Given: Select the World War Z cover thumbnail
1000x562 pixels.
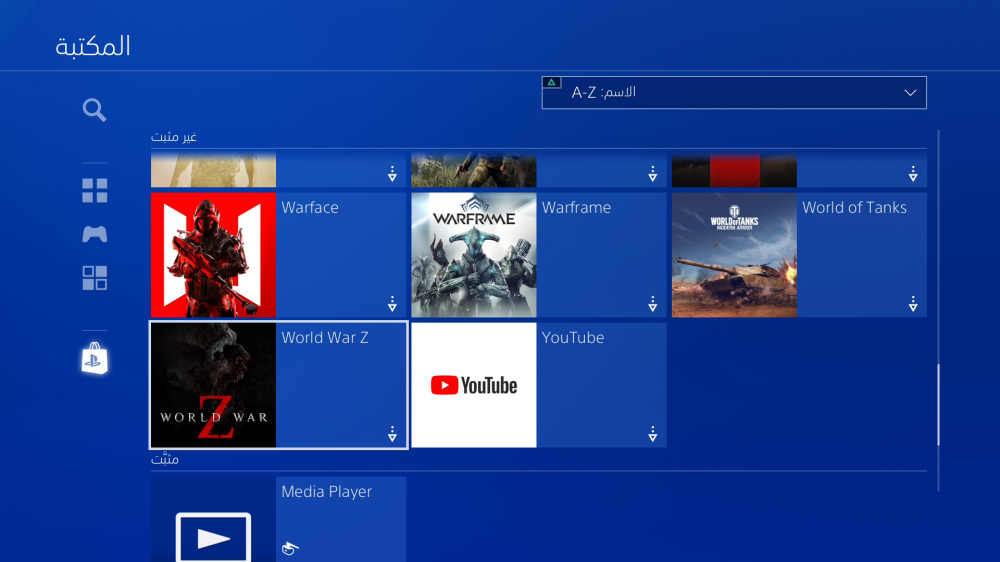Looking at the screenshot, I should (x=213, y=385).
